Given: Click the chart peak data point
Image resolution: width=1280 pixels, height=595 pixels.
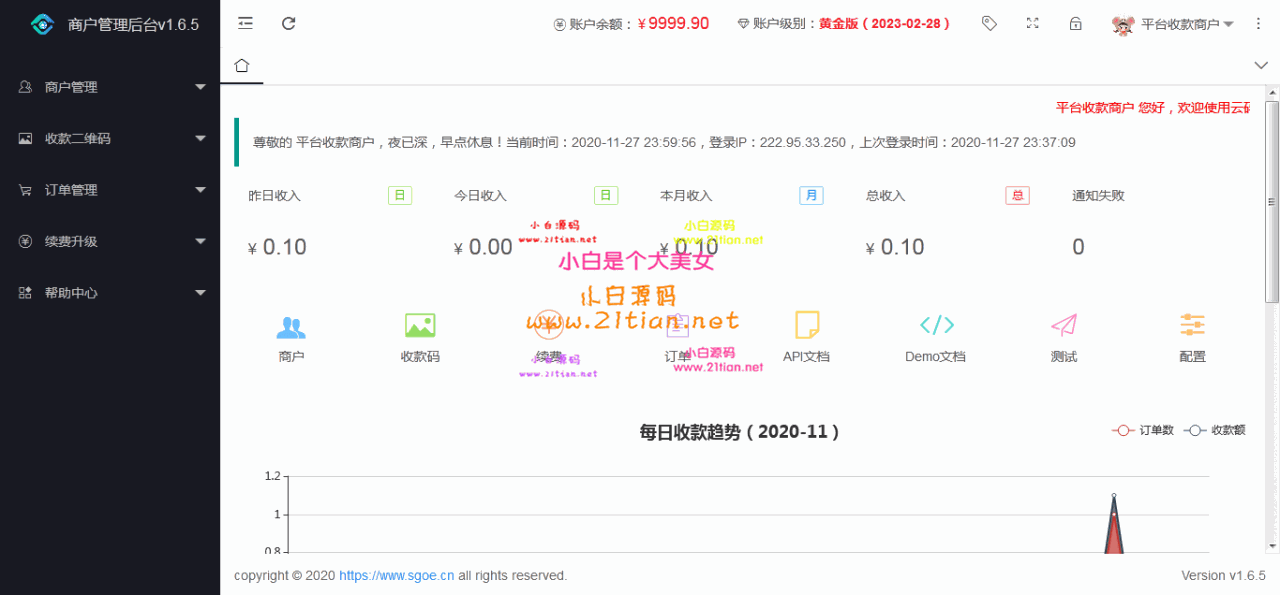Looking at the screenshot, I should 1114,495.
